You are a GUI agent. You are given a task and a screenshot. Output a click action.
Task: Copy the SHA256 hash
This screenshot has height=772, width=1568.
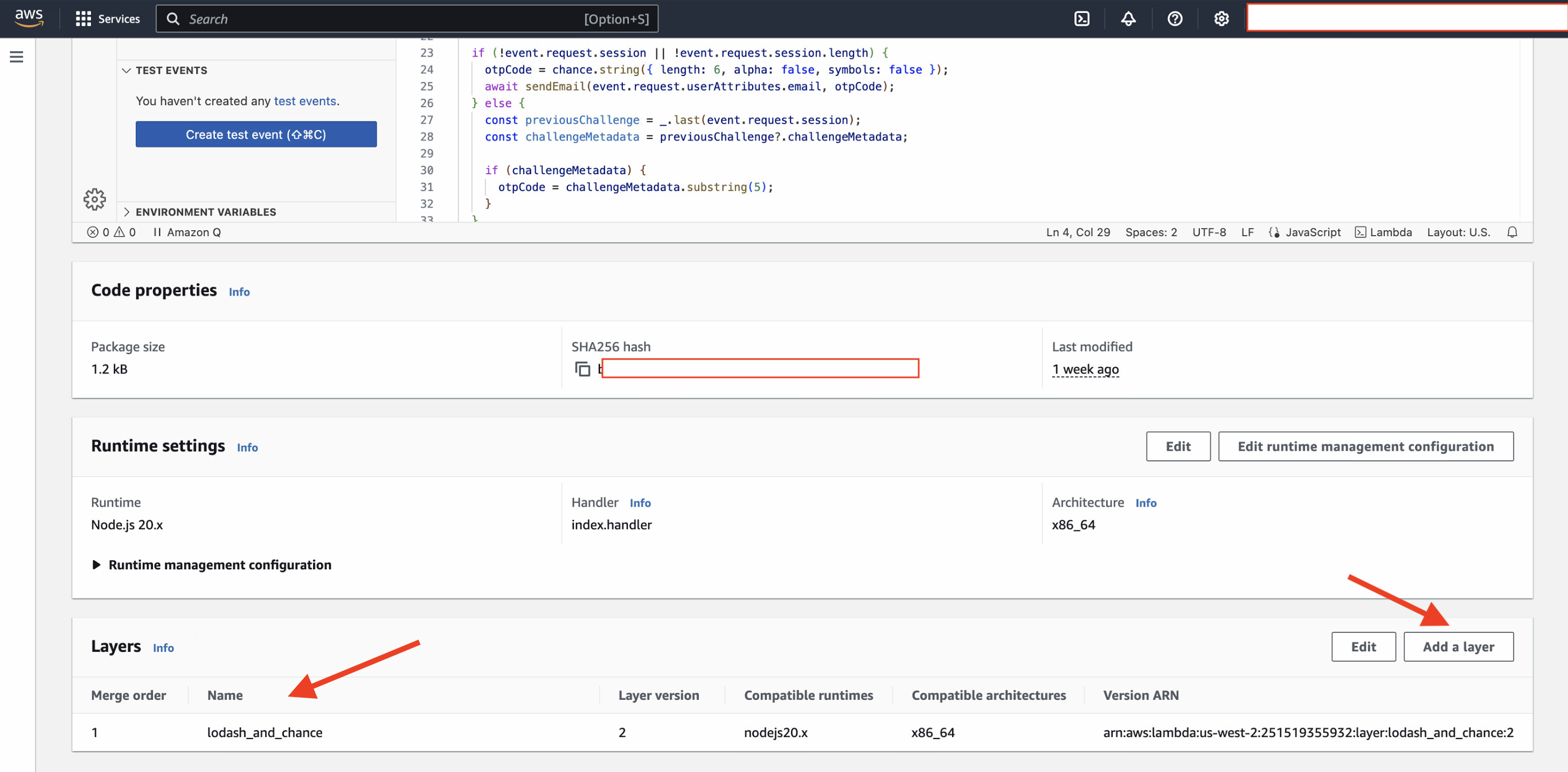point(582,369)
